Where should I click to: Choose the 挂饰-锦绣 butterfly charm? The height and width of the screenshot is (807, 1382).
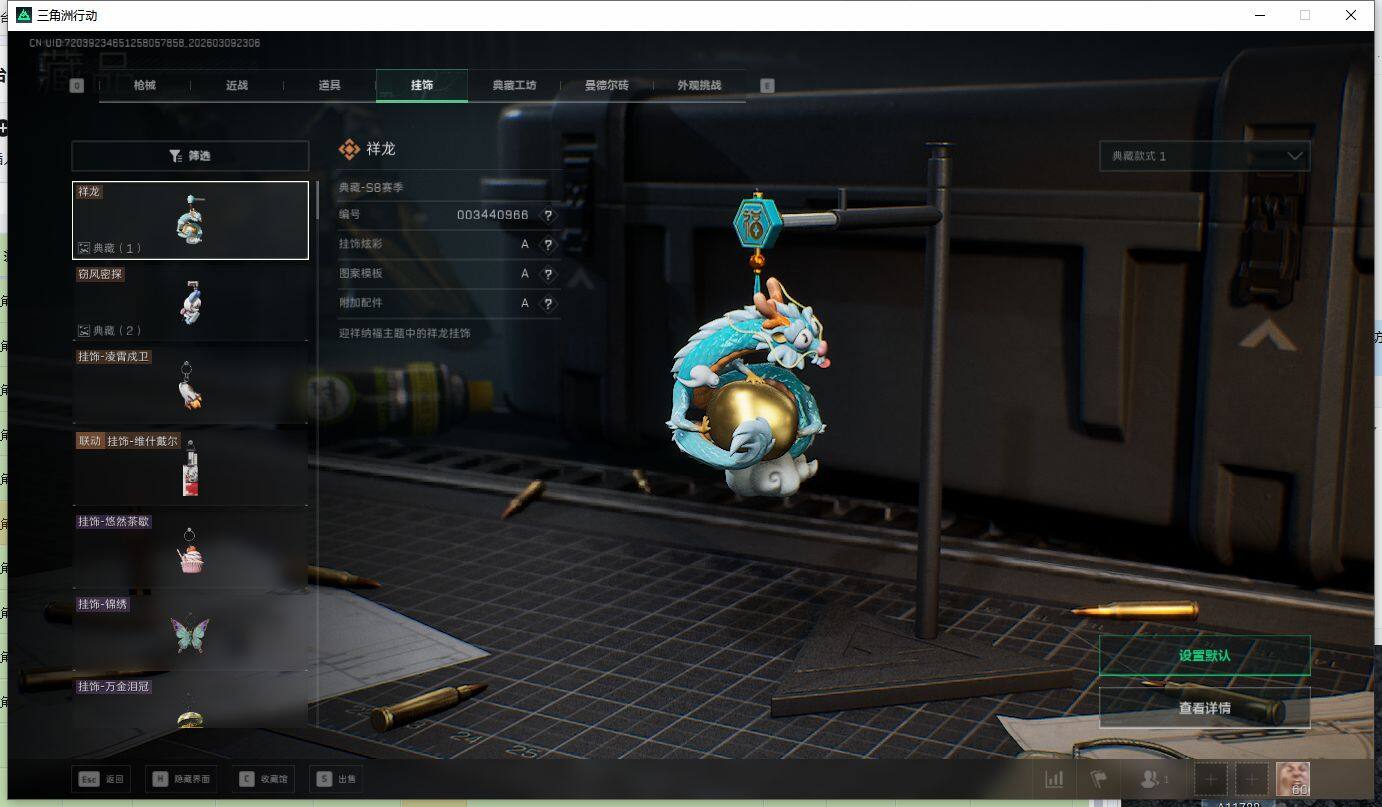click(190, 632)
